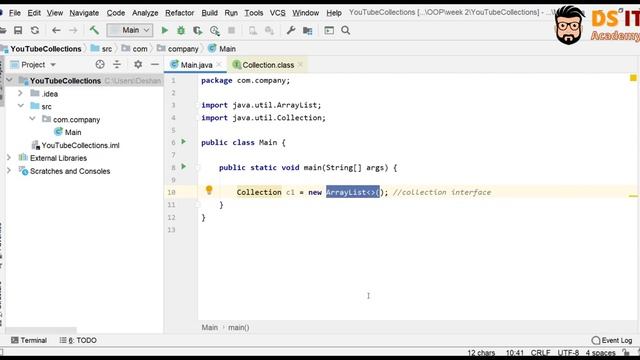Screen dimensions: 640x360
Task: Open the View menu
Action: (55, 13)
